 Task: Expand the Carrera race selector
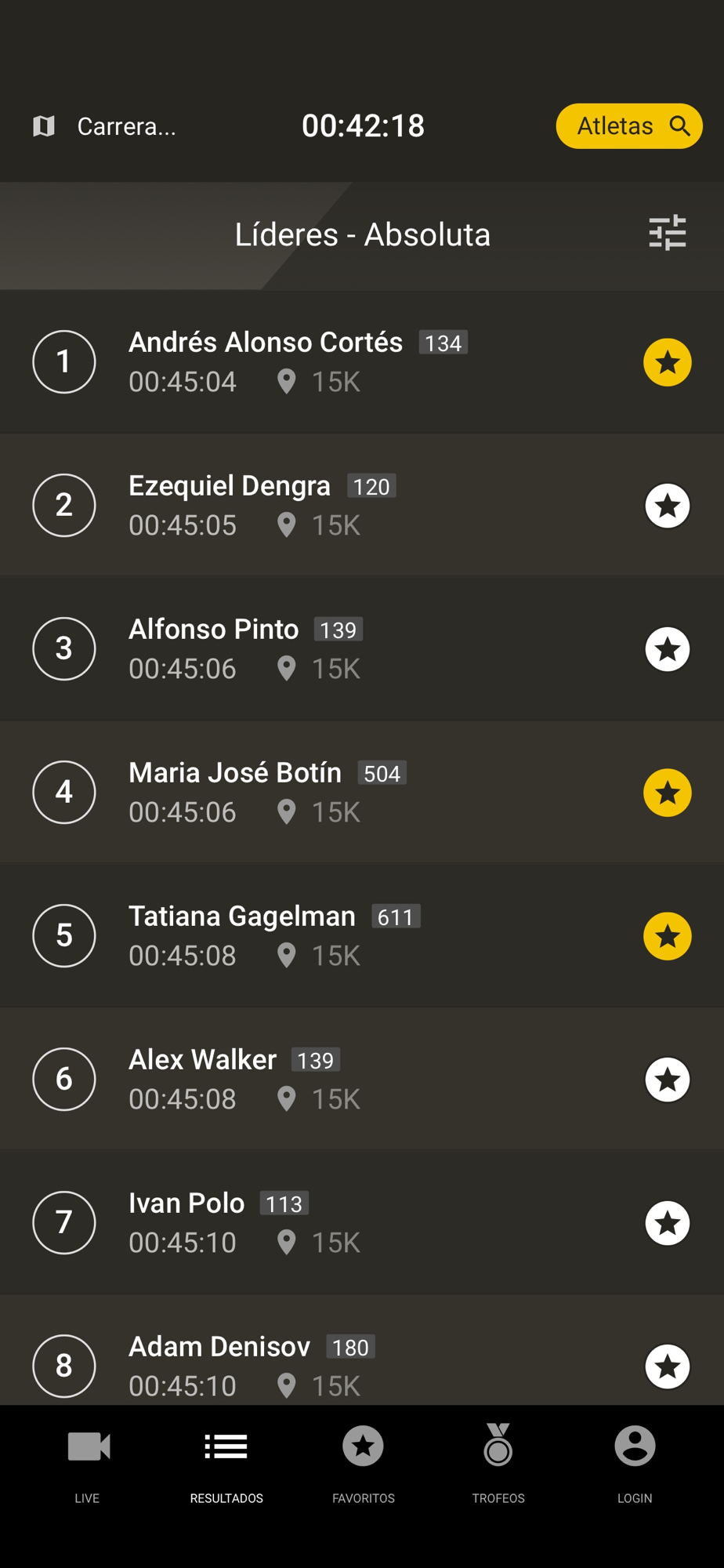tap(127, 126)
